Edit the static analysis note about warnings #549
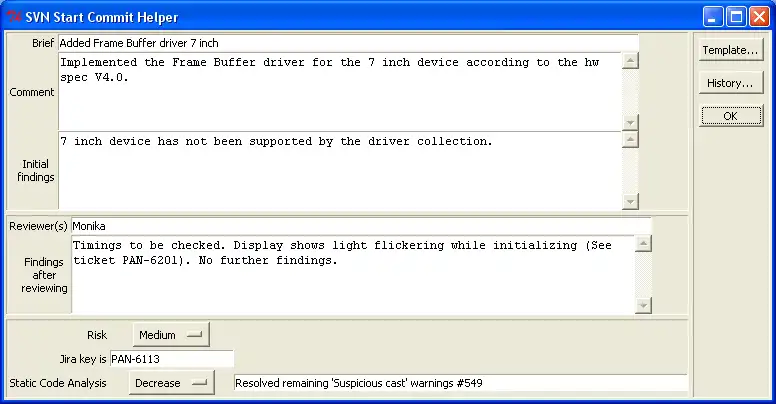This screenshot has width=776, height=404. pyautogui.click(x=460, y=383)
